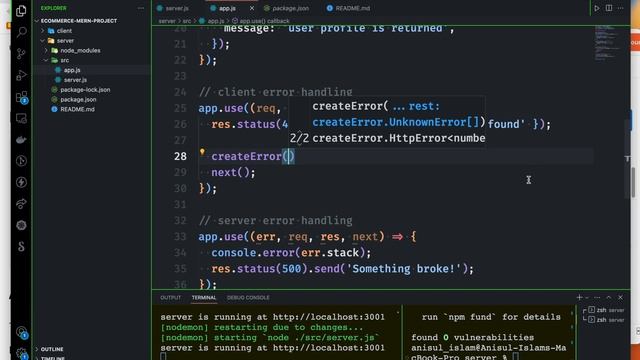
Task: Open the clock-shaped activity bar icon
Action: tap(21, 161)
